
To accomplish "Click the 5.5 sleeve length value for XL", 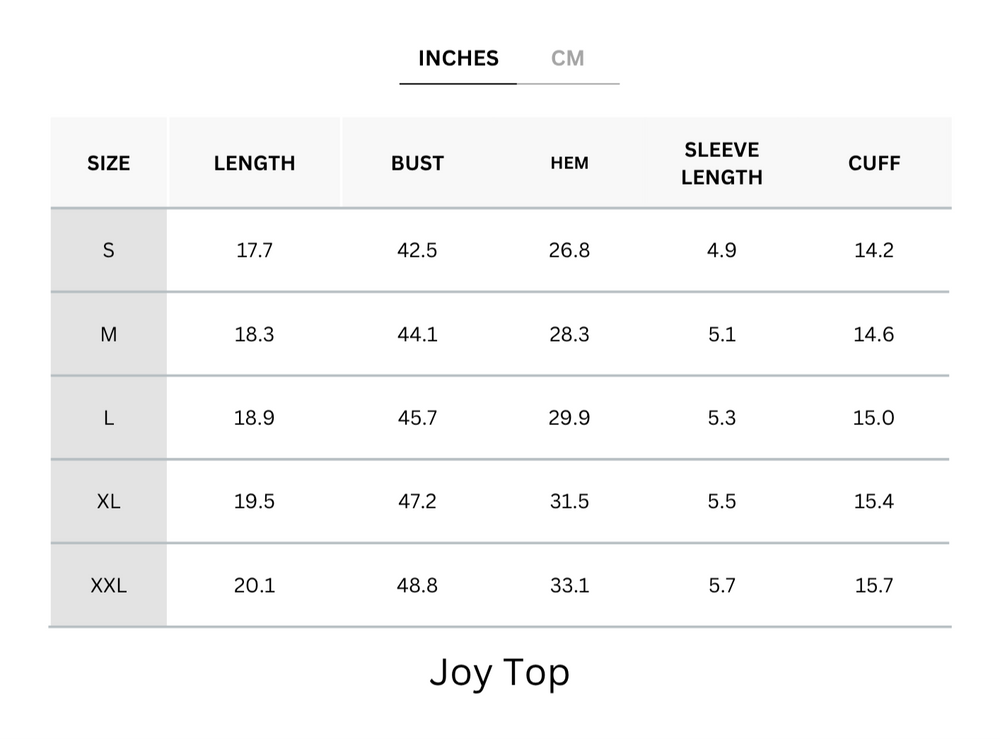I will tap(722, 501).
